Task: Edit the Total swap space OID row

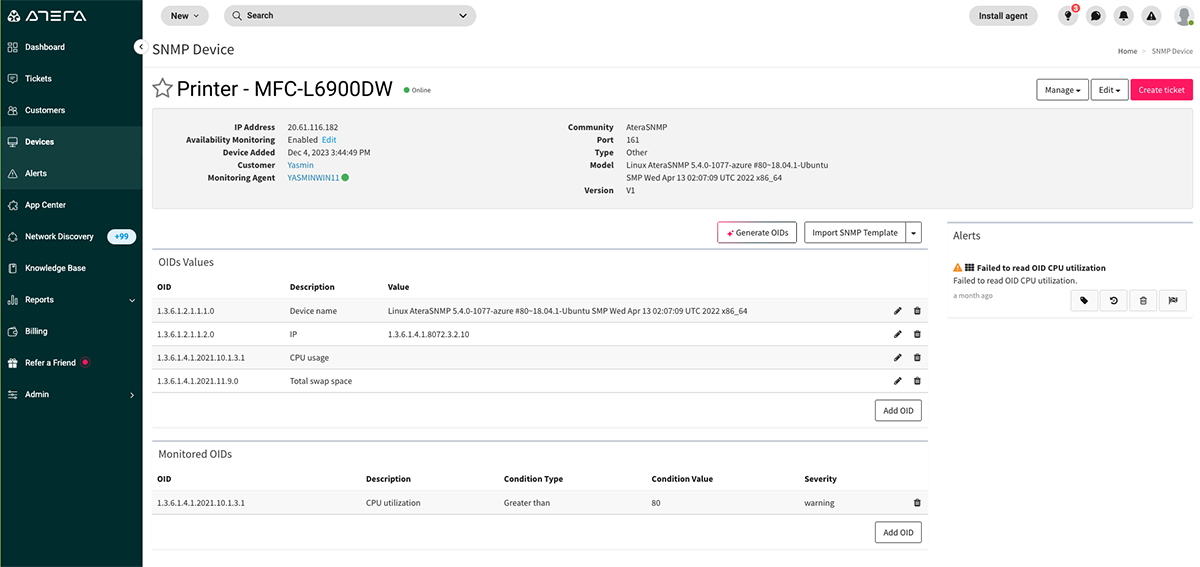Action: coord(898,381)
